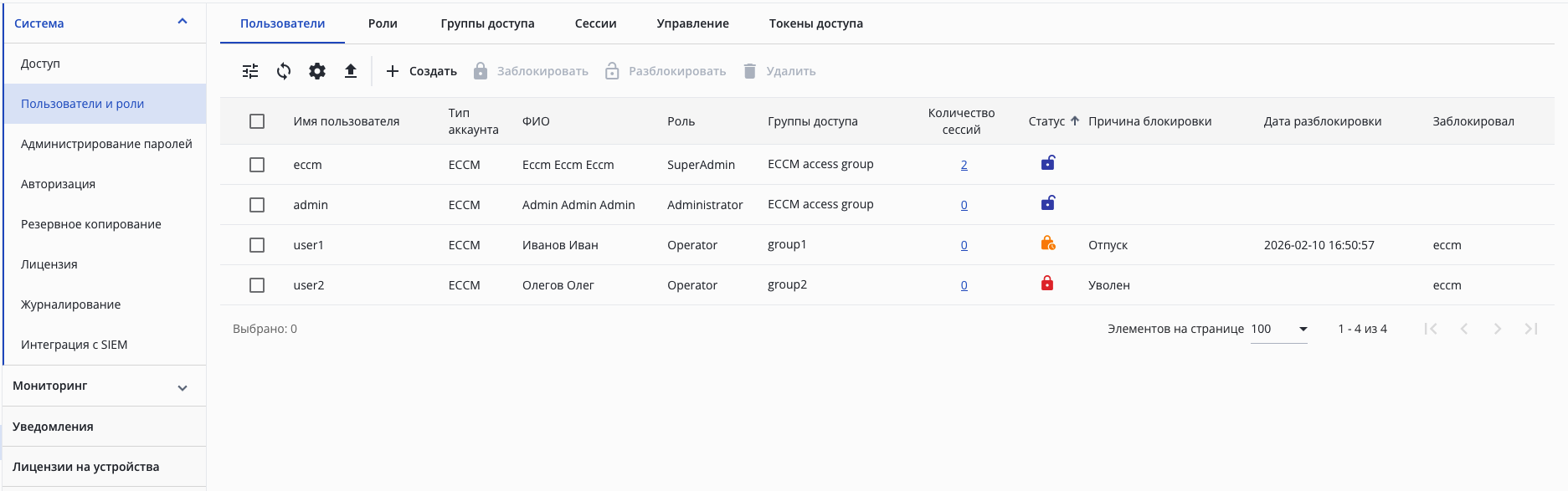Tick the checkbox for user2 row
The height and width of the screenshot is (491, 1568).
(257, 285)
